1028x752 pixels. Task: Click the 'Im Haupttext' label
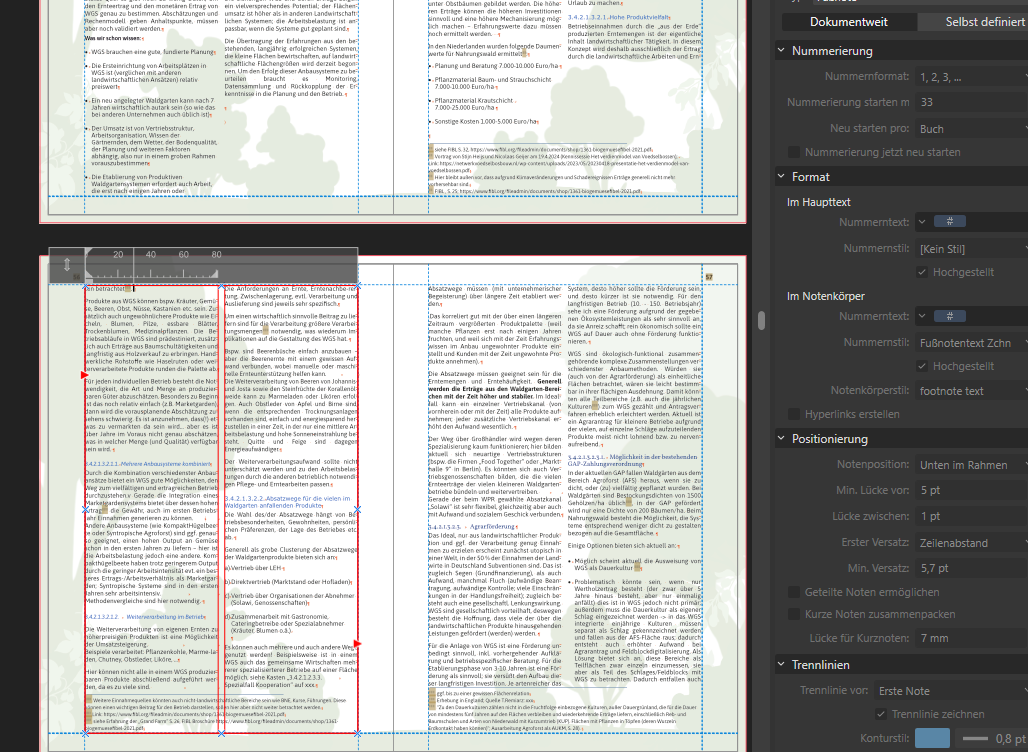pos(818,202)
